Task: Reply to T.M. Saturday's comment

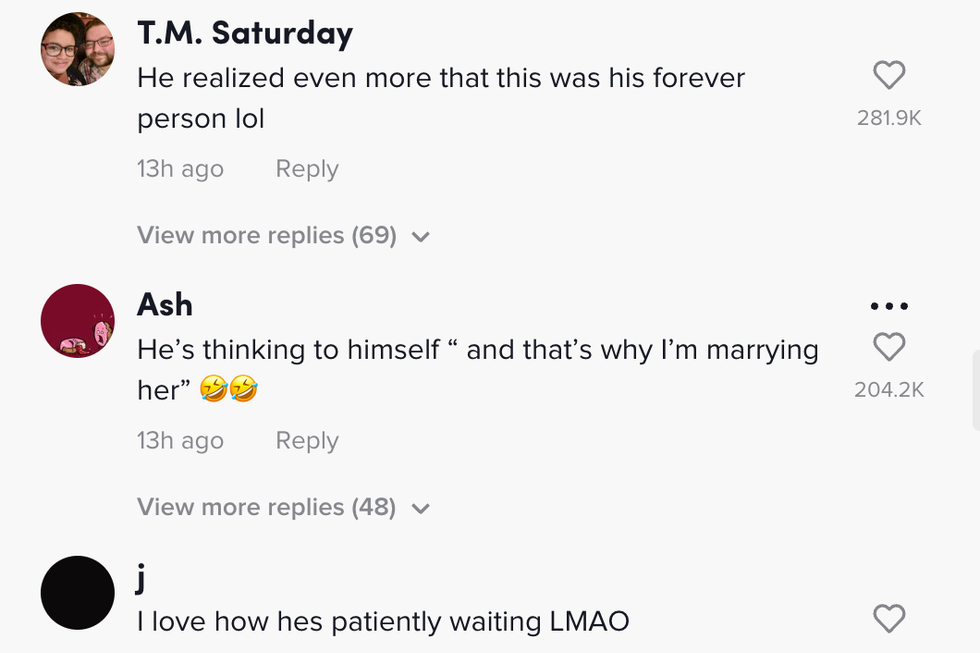Action: pyautogui.click(x=307, y=169)
